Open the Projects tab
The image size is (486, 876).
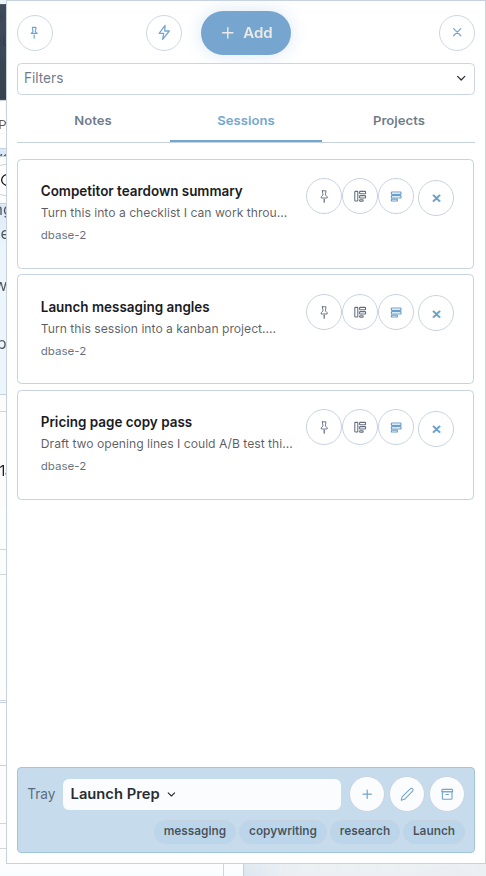click(x=399, y=121)
